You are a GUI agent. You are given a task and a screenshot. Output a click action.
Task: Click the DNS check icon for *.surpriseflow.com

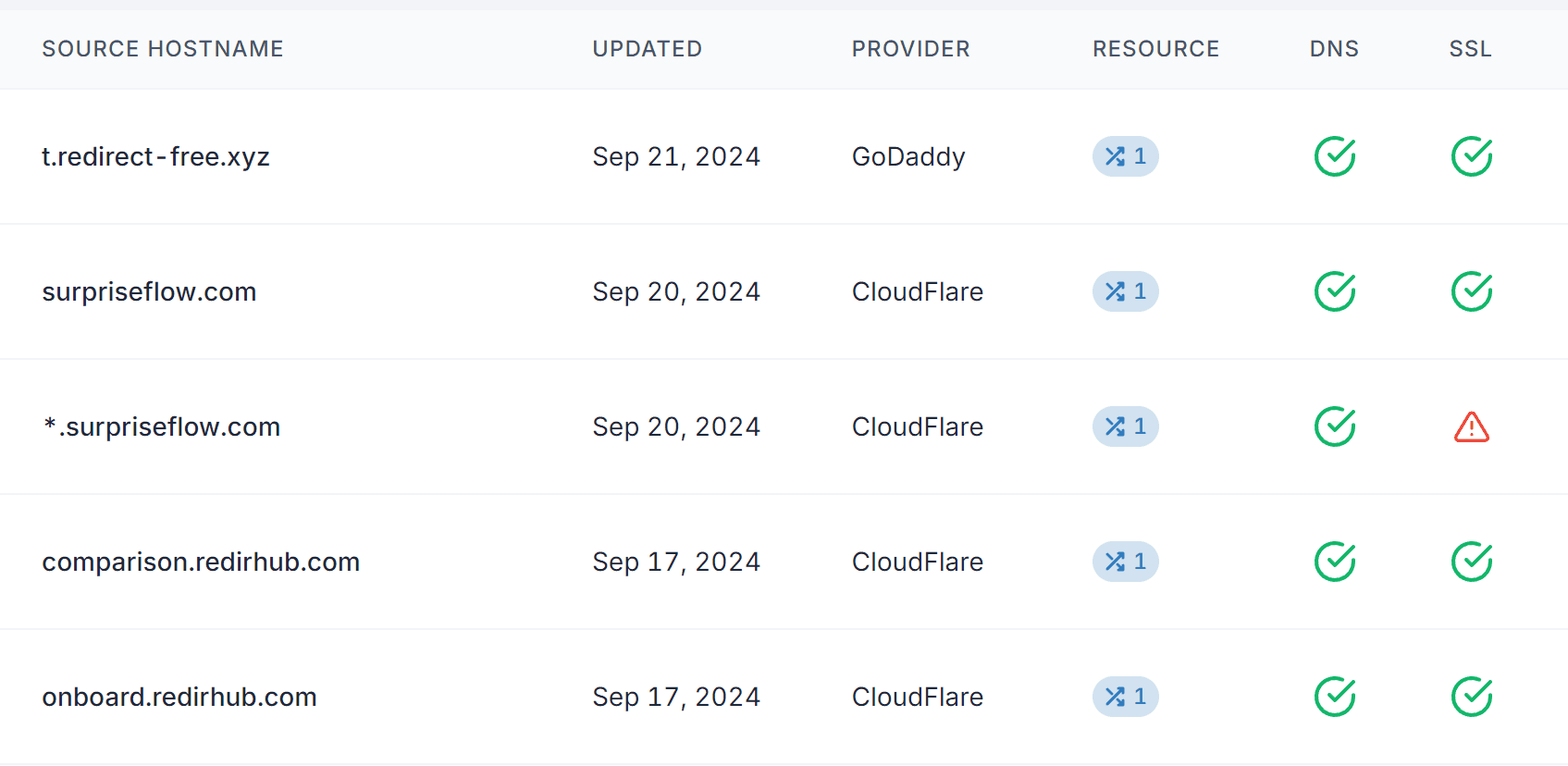tap(1334, 426)
